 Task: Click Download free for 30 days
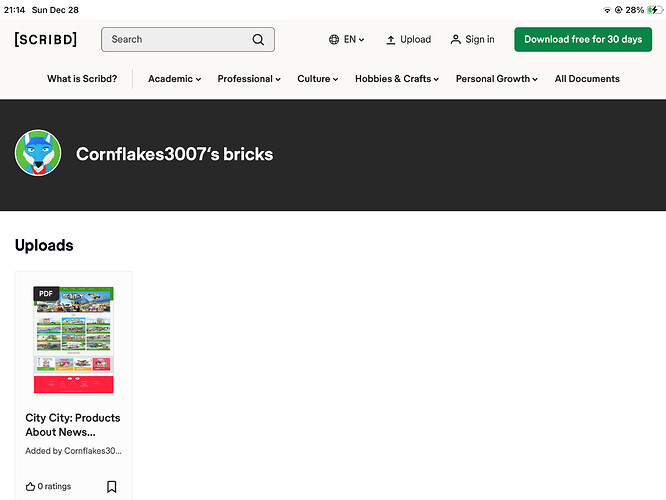pos(582,40)
